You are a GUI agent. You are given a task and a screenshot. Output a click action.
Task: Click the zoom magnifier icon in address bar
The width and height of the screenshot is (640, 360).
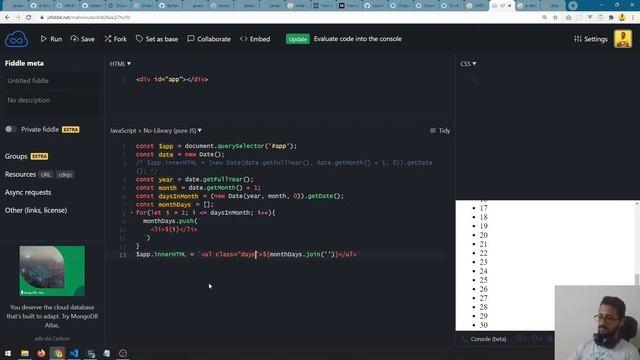coord(544,18)
